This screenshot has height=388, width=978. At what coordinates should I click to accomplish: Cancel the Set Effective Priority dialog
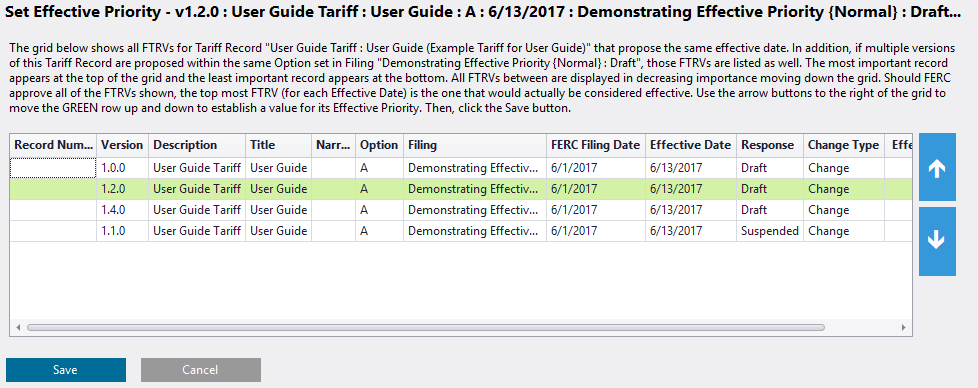click(x=200, y=370)
